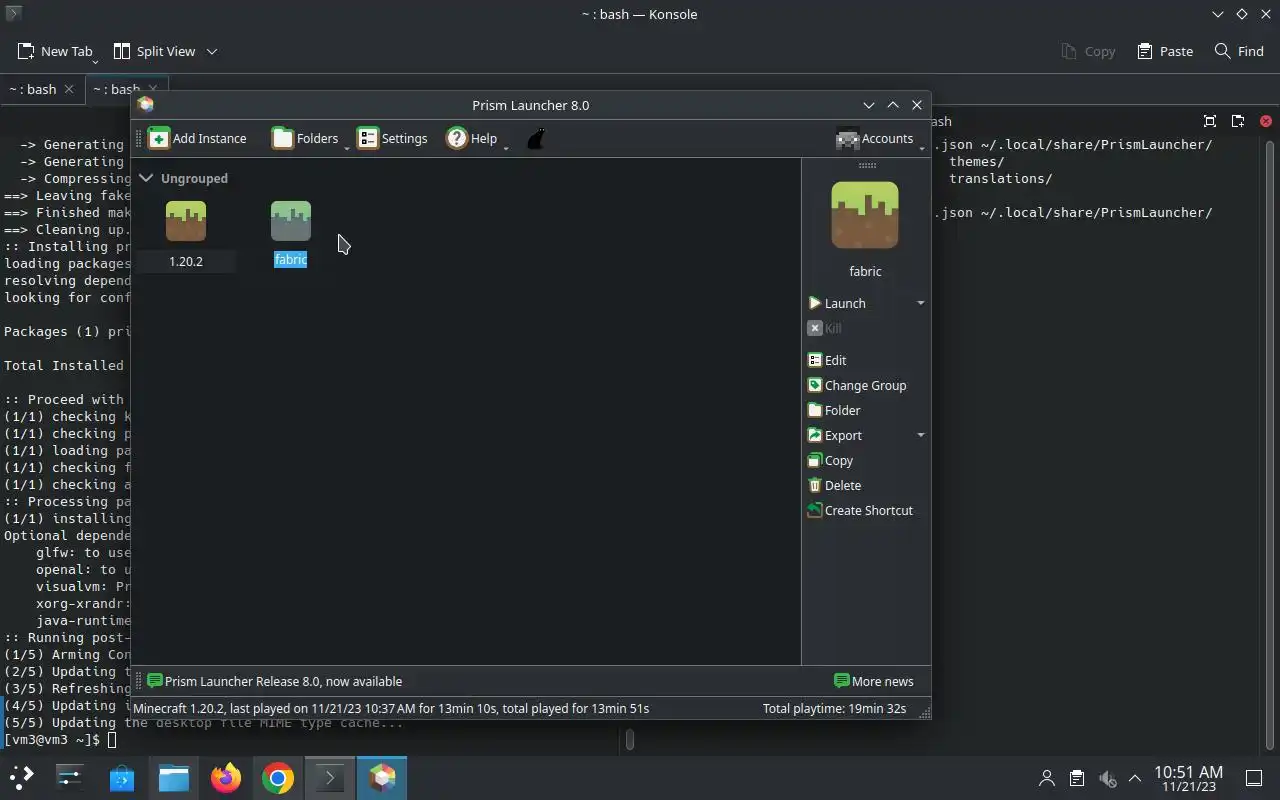
Task: Click the Total playtime status text
Action: tap(834, 708)
